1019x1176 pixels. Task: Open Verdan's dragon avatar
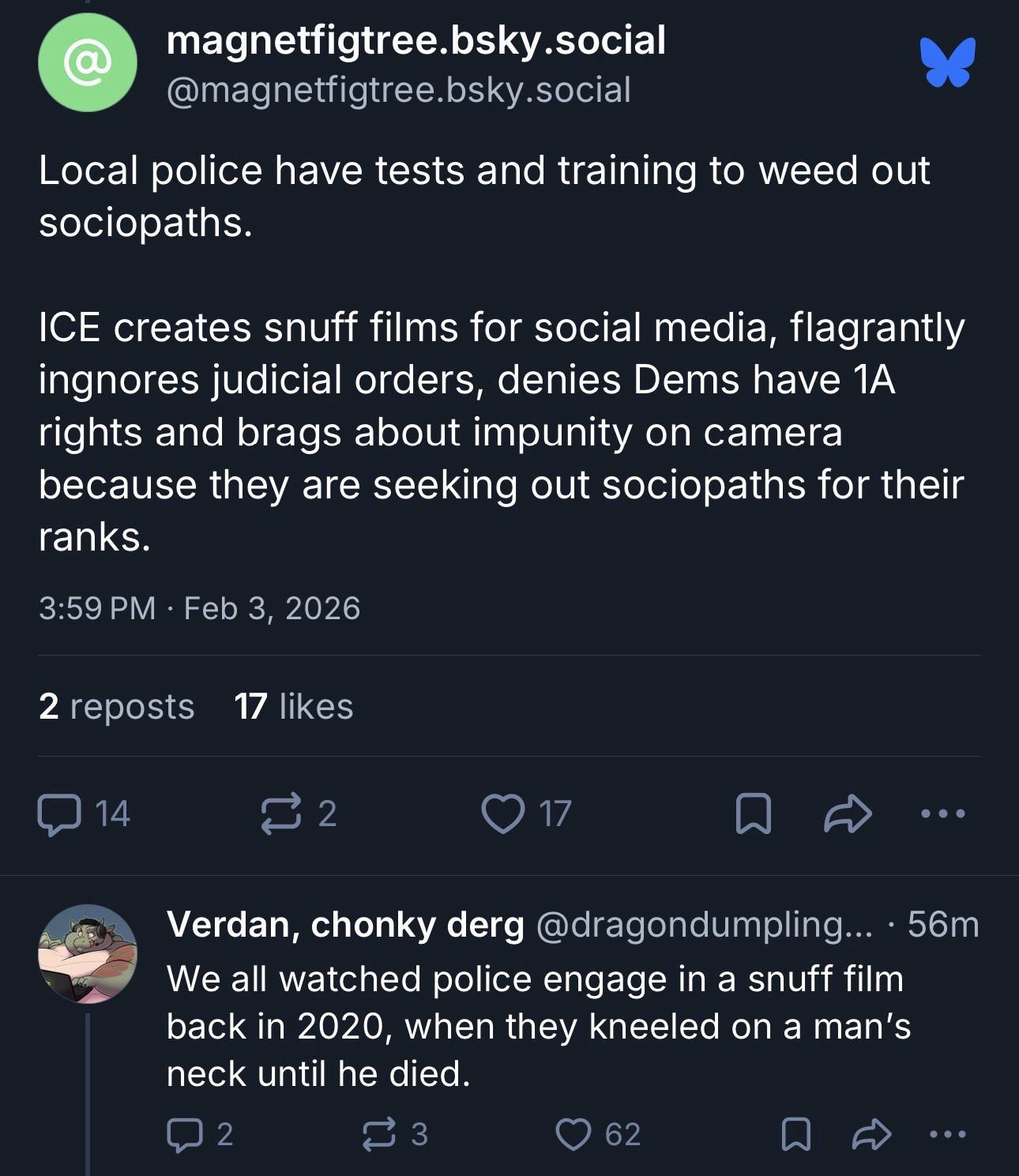tap(88, 953)
